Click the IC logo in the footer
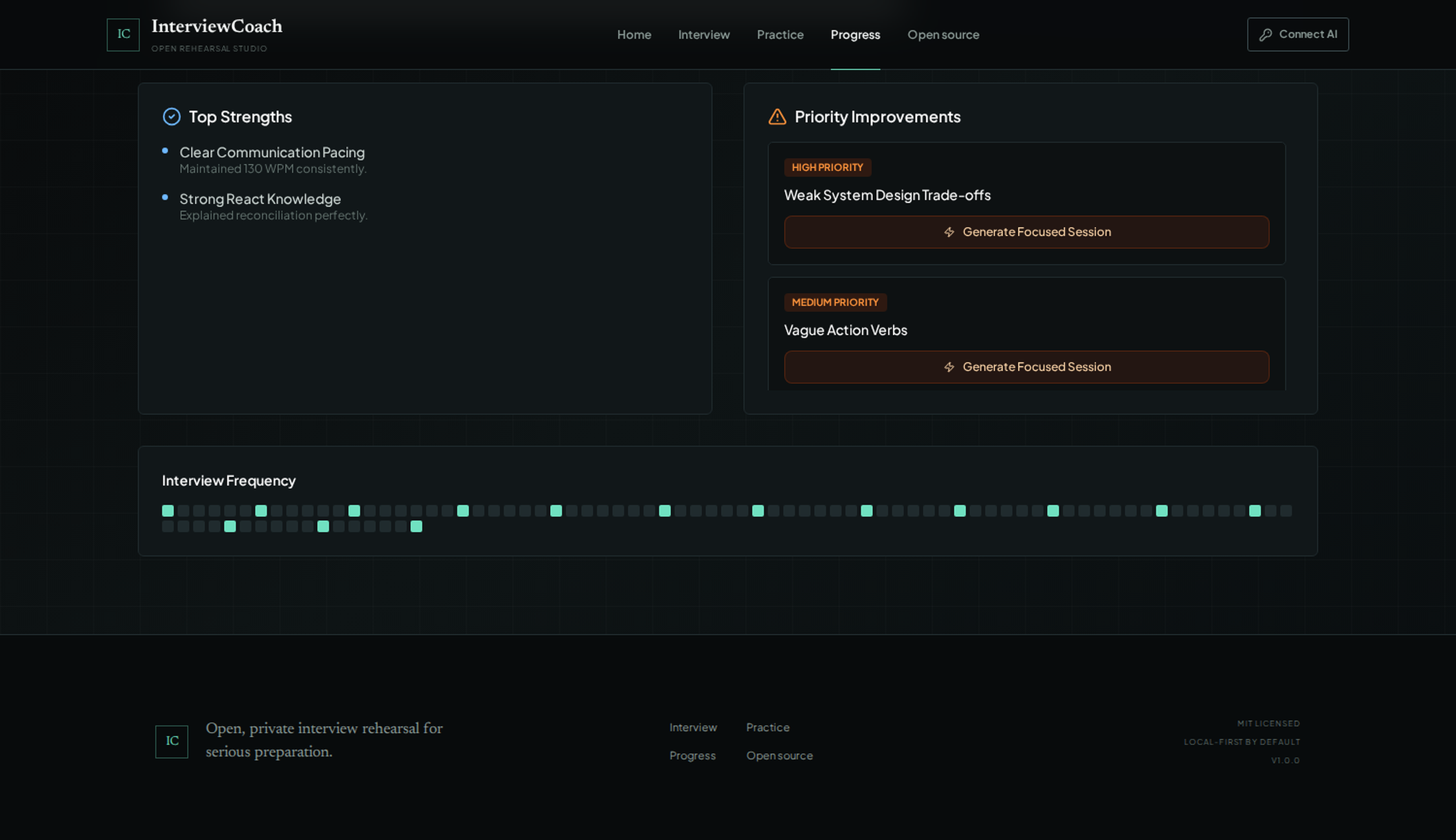This screenshot has width=1456, height=840. coord(171,741)
